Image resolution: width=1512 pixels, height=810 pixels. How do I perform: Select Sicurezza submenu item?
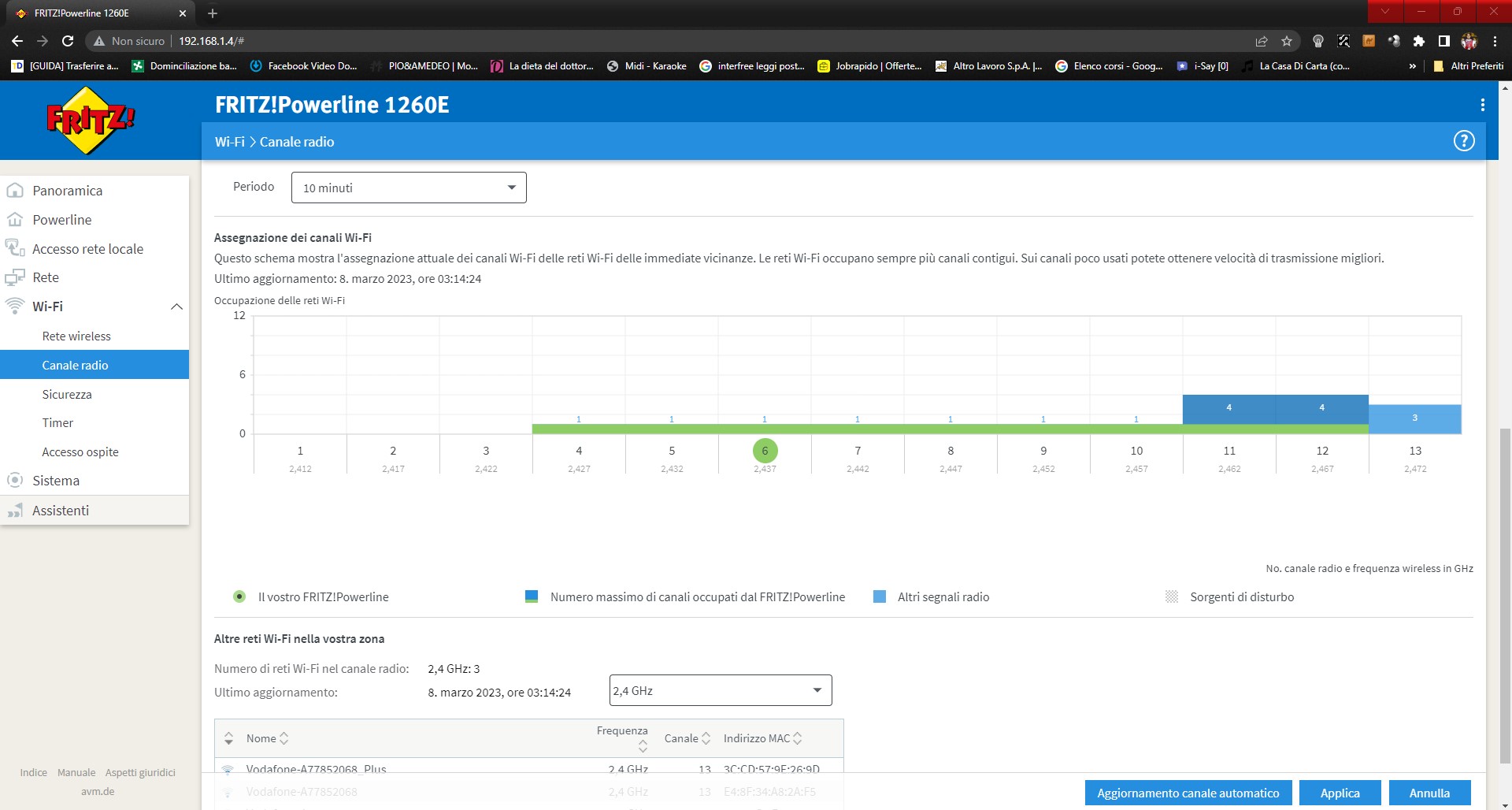click(94, 394)
